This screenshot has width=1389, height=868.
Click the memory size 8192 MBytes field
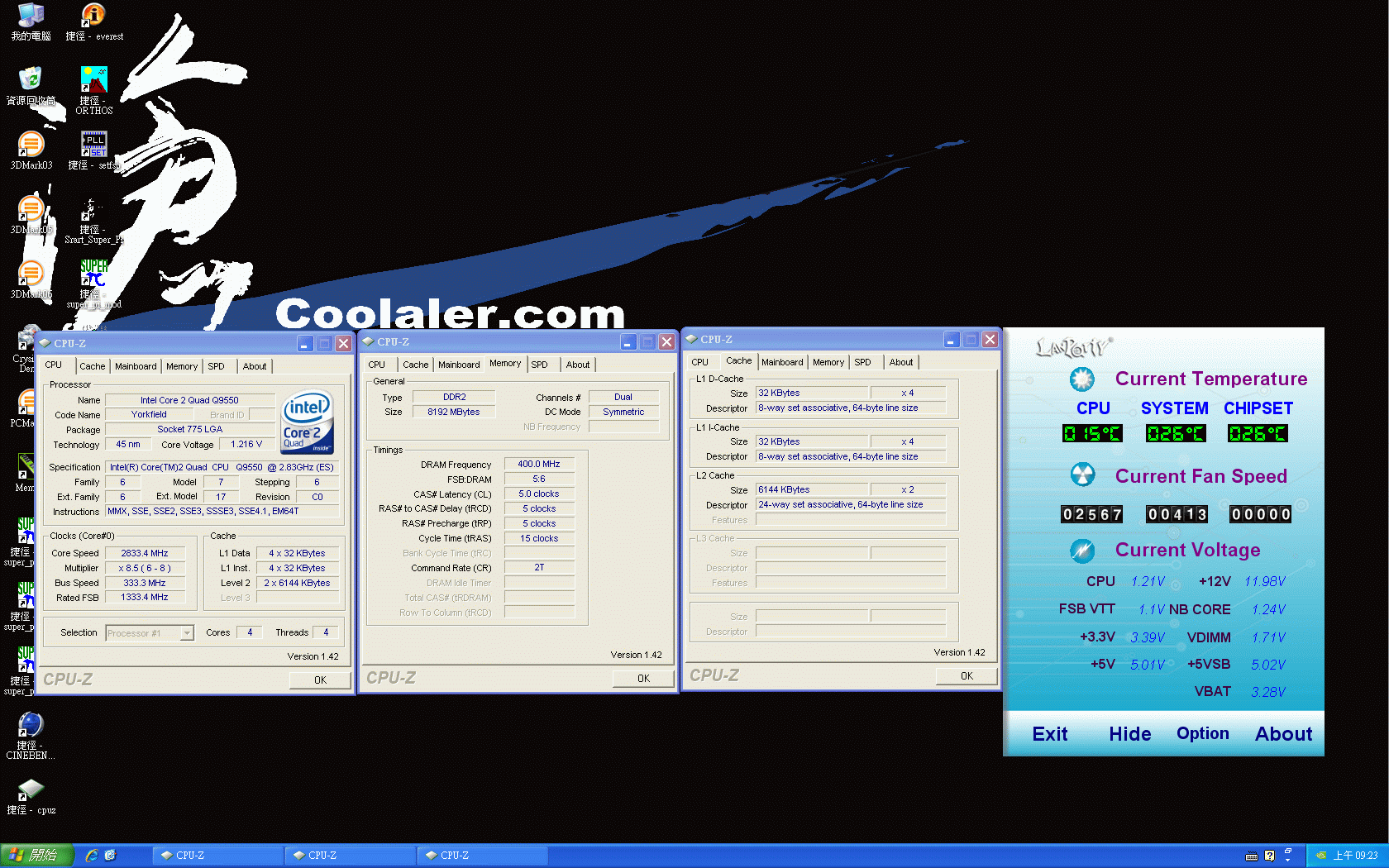454,412
